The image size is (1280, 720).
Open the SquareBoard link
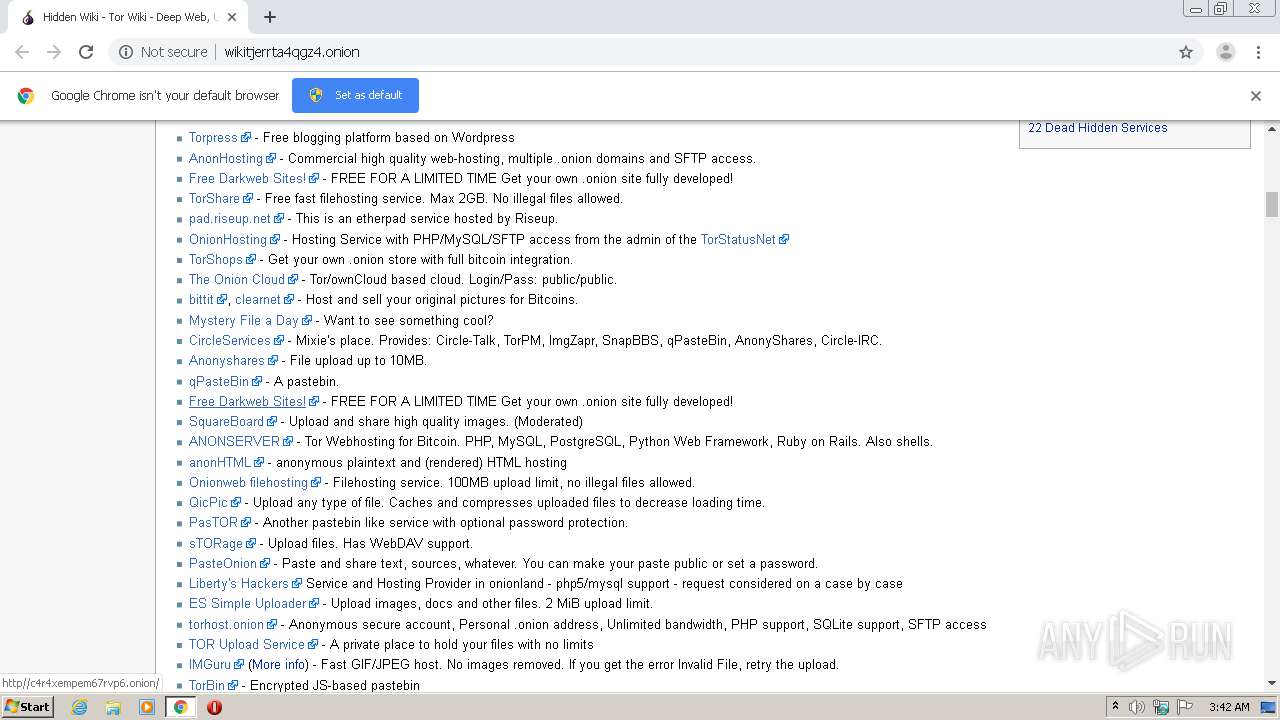point(226,421)
